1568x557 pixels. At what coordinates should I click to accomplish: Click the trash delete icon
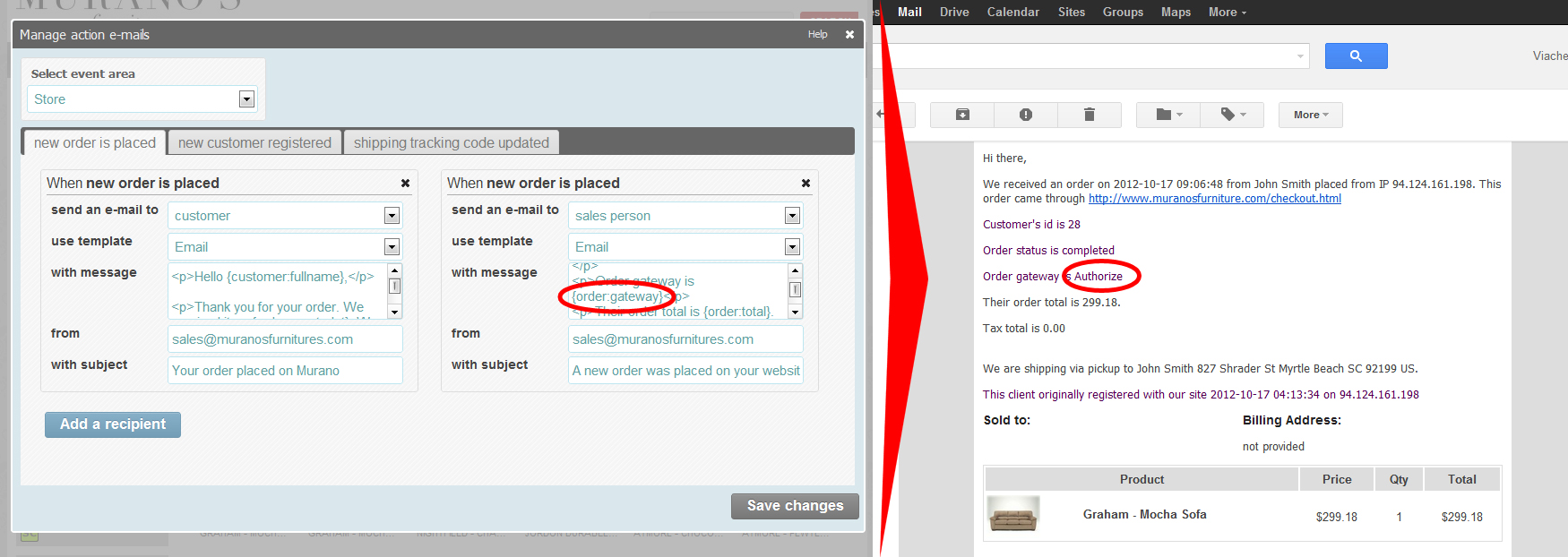(x=1089, y=115)
